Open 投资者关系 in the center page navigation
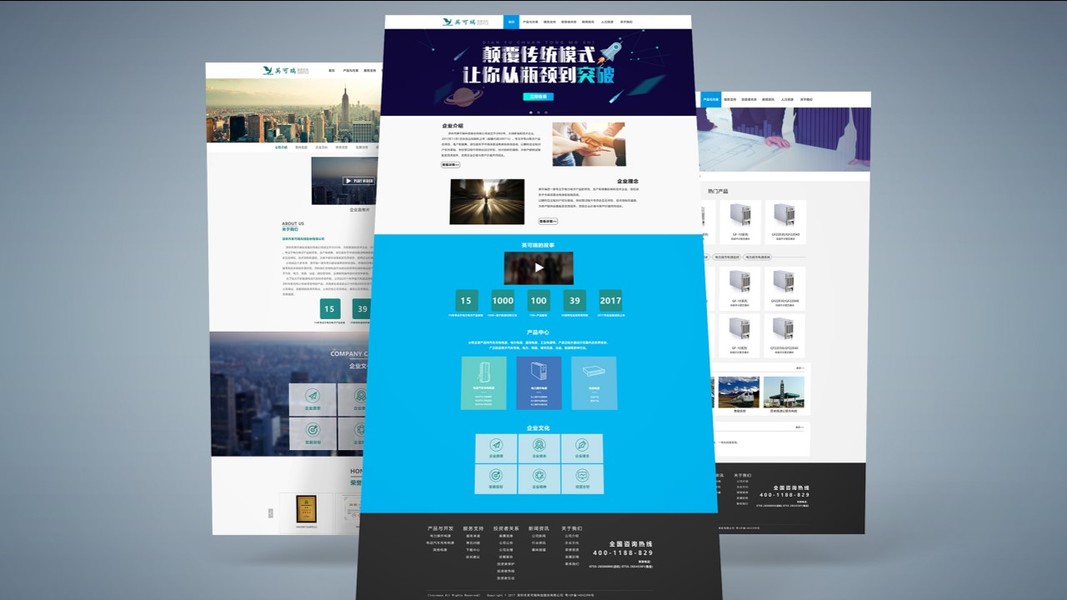The image size is (1067, 600). pyautogui.click(x=568, y=22)
